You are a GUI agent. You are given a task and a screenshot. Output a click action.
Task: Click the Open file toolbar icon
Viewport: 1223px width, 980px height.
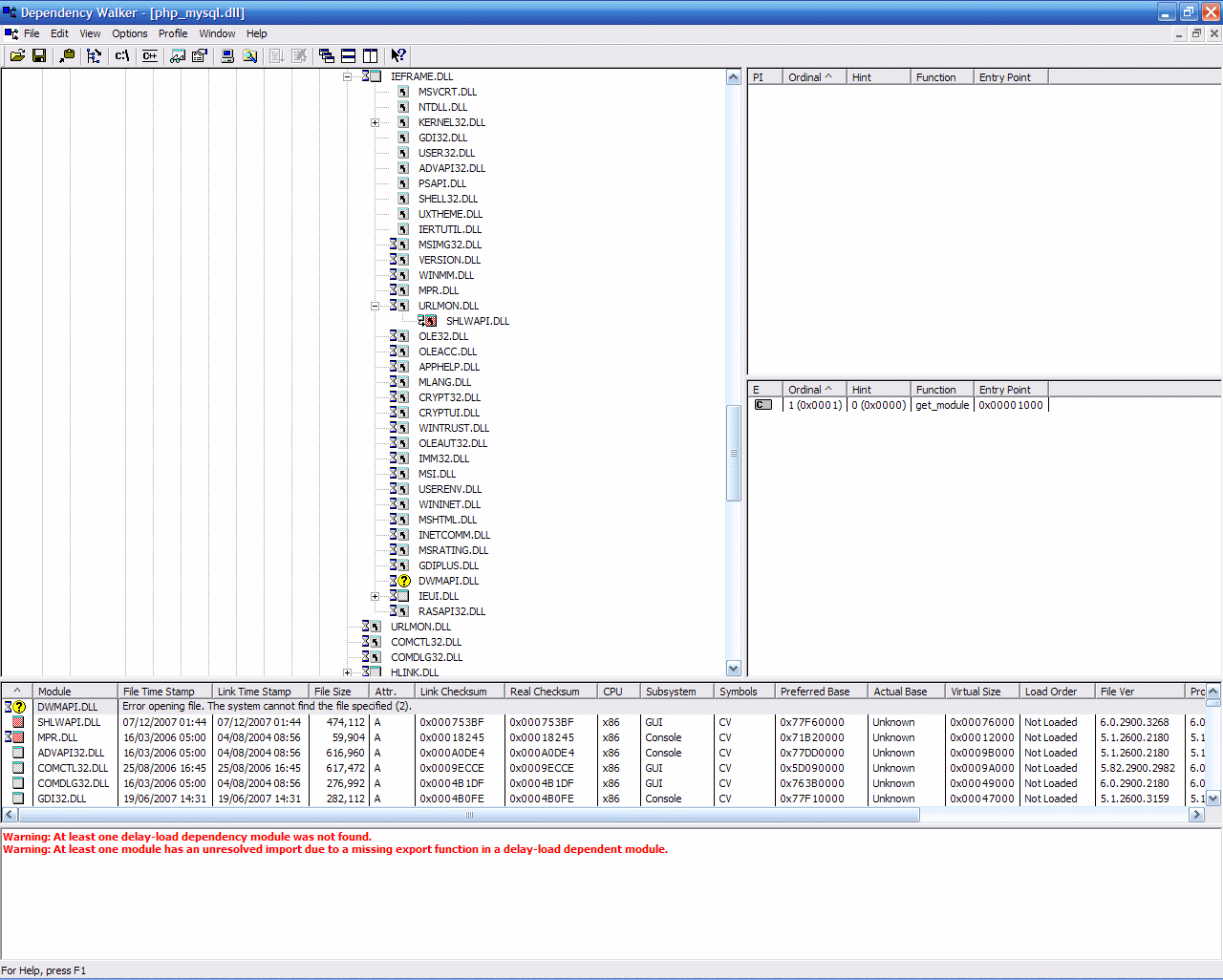(17, 55)
